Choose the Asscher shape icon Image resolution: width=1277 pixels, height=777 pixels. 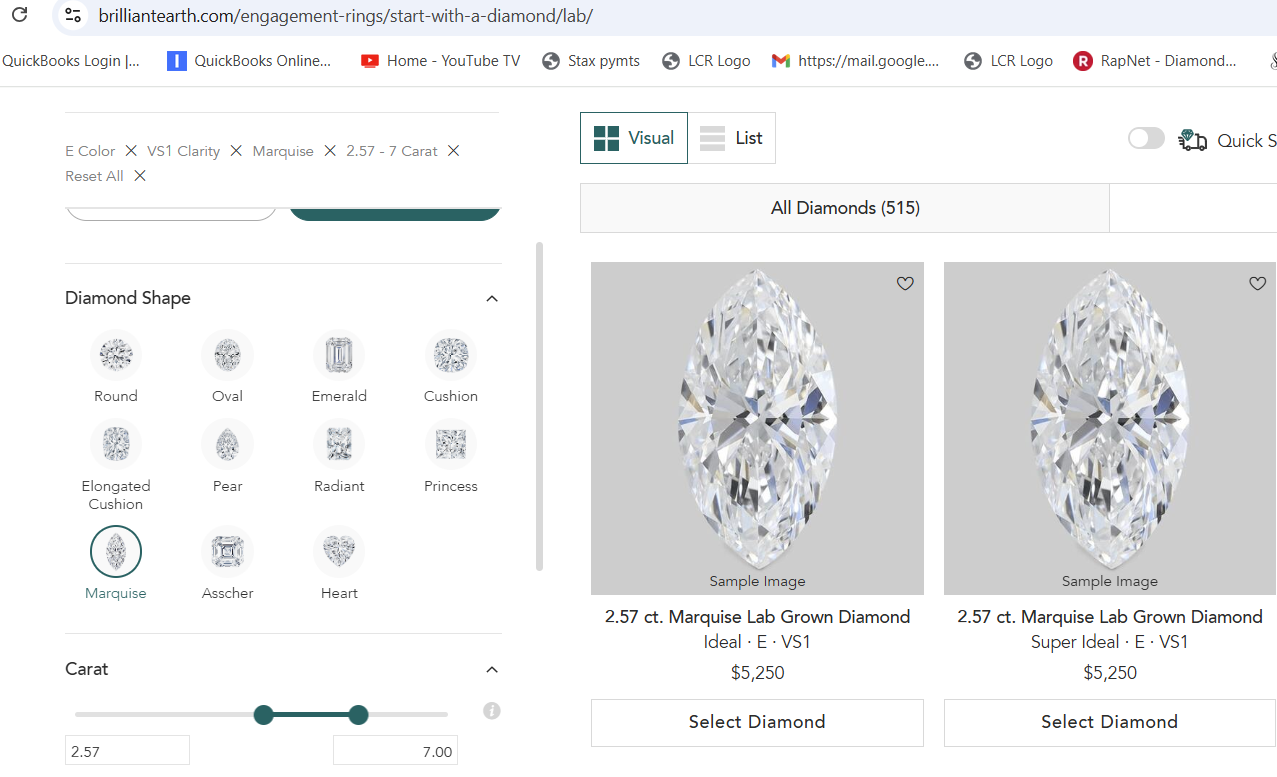[227, 552]
